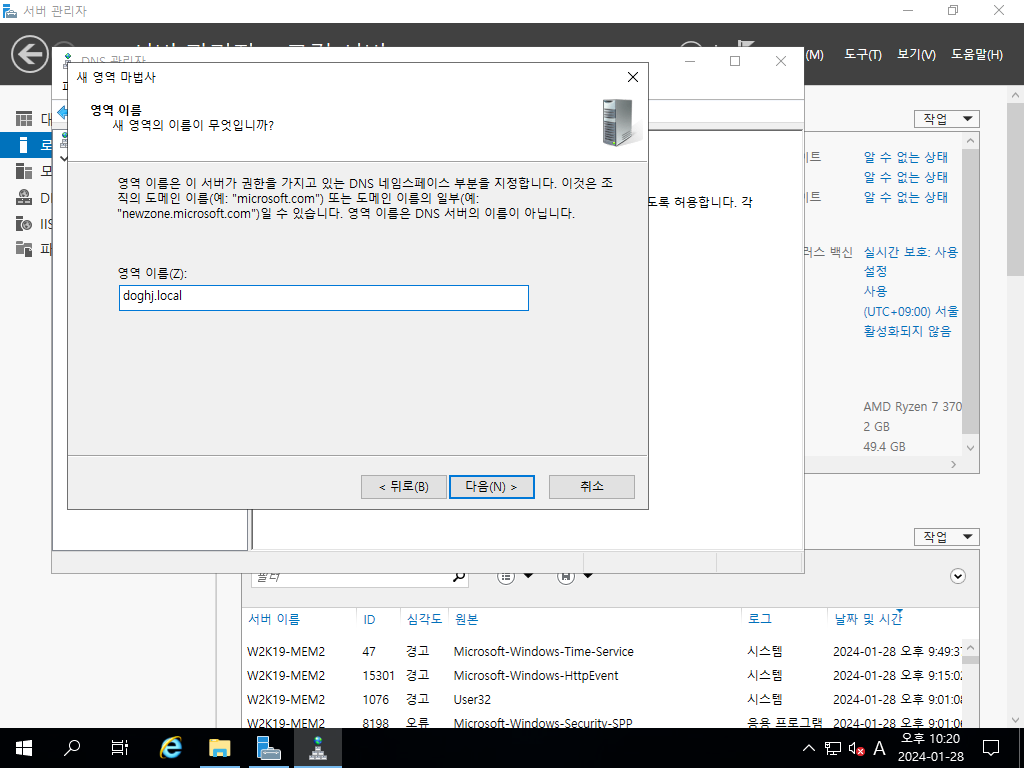Switch to DNS Manager taskbar icon
1024x768 pixels.
317,748
